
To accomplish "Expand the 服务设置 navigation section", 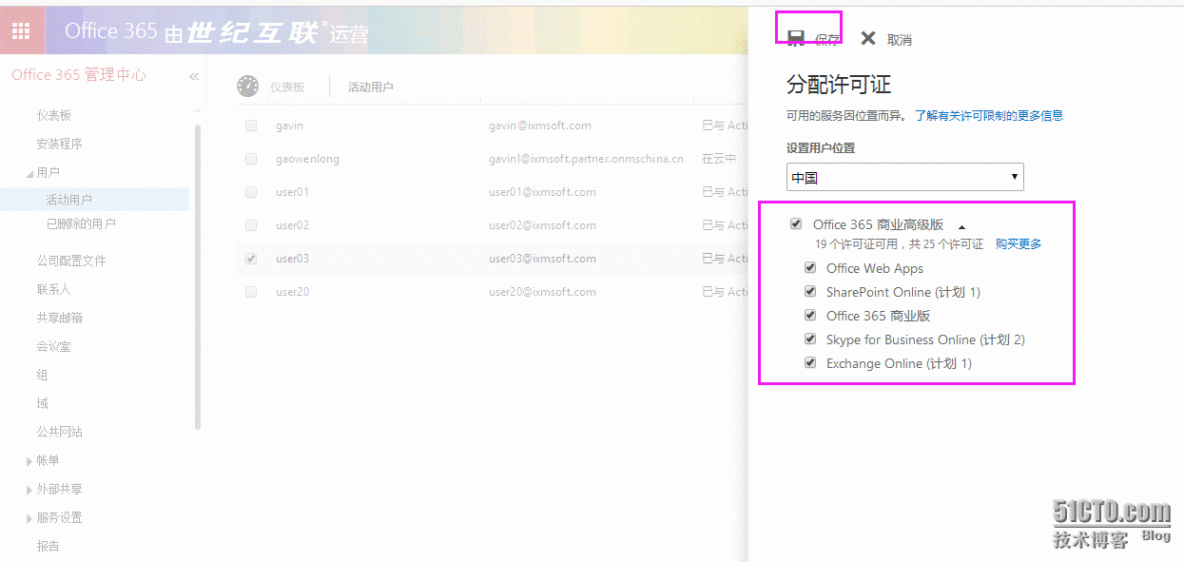I will pos(29,518).
